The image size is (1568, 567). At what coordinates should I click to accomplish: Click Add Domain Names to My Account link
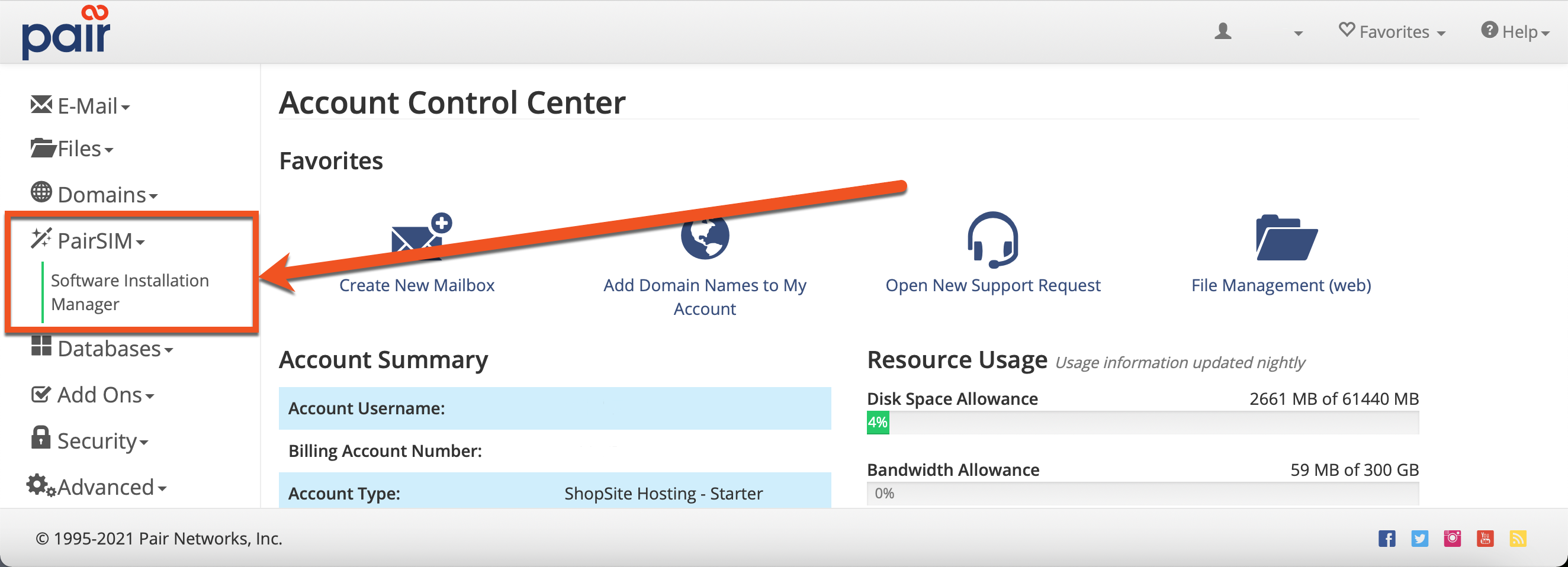tap(705, 297)
